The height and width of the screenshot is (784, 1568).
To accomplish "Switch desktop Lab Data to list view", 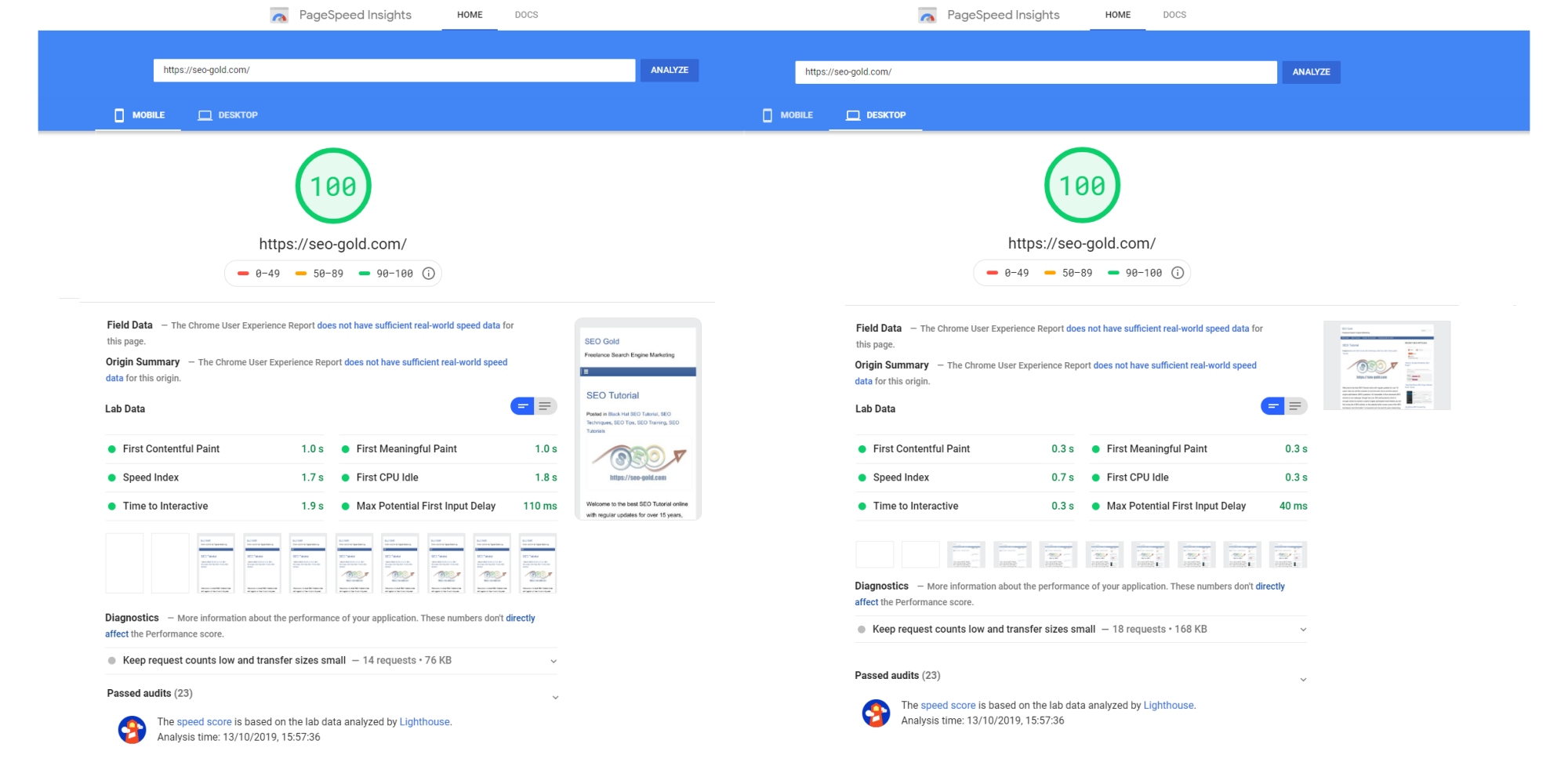I will tap(1296, 406).
